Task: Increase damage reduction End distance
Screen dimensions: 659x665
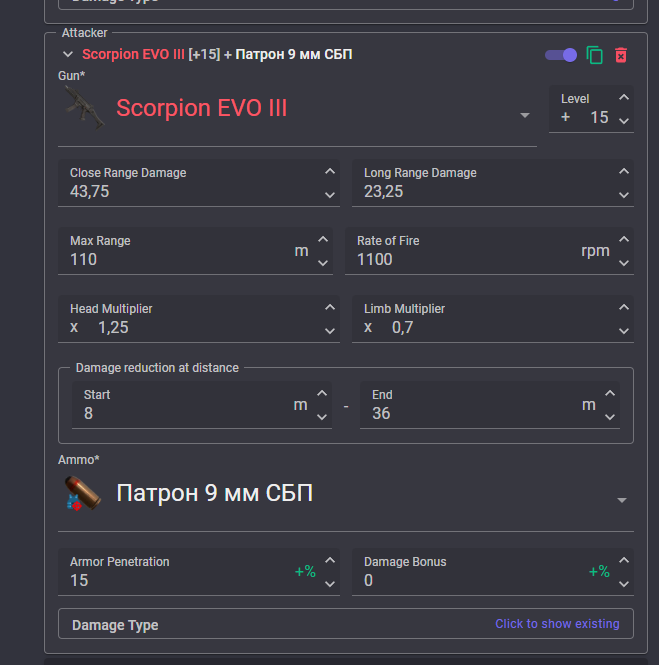Action: (x=610, y=393)
